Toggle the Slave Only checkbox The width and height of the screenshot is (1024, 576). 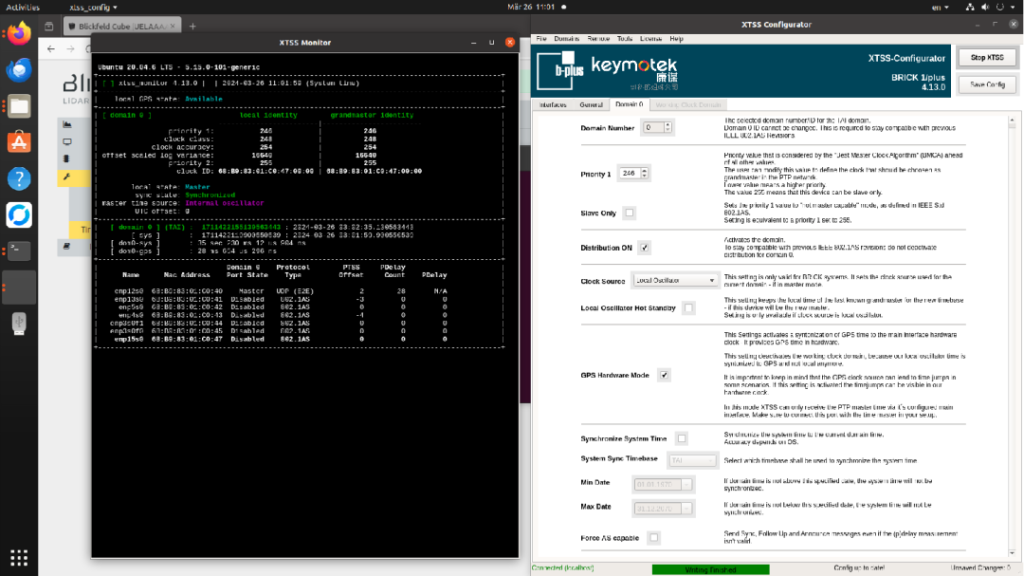point(629,213)
